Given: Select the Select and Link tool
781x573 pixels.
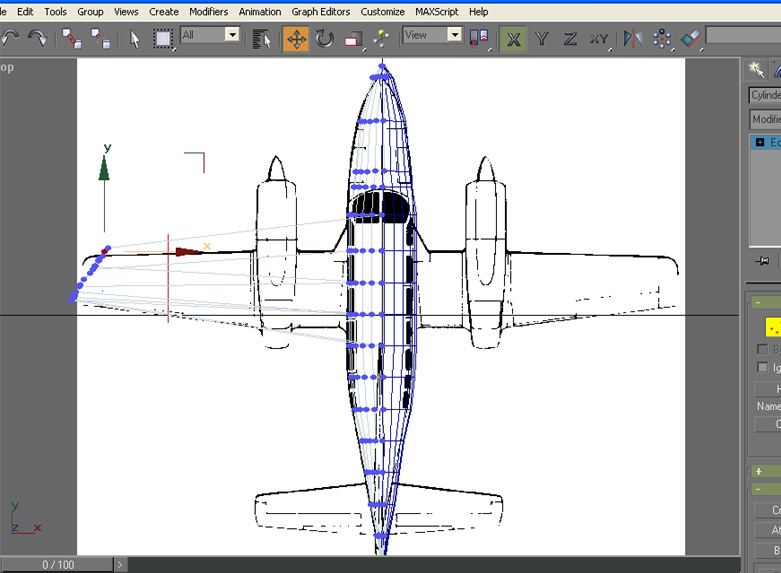Looking at the screenshot, I should (x=72, y=38).
